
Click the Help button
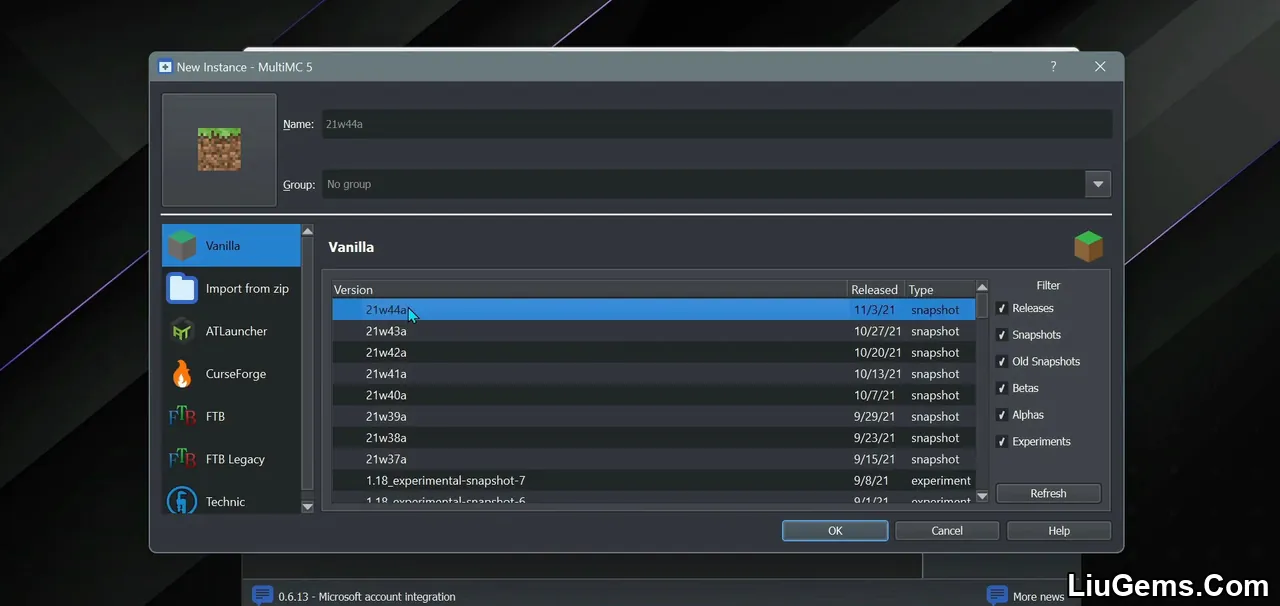click(x=1059, y=531)
